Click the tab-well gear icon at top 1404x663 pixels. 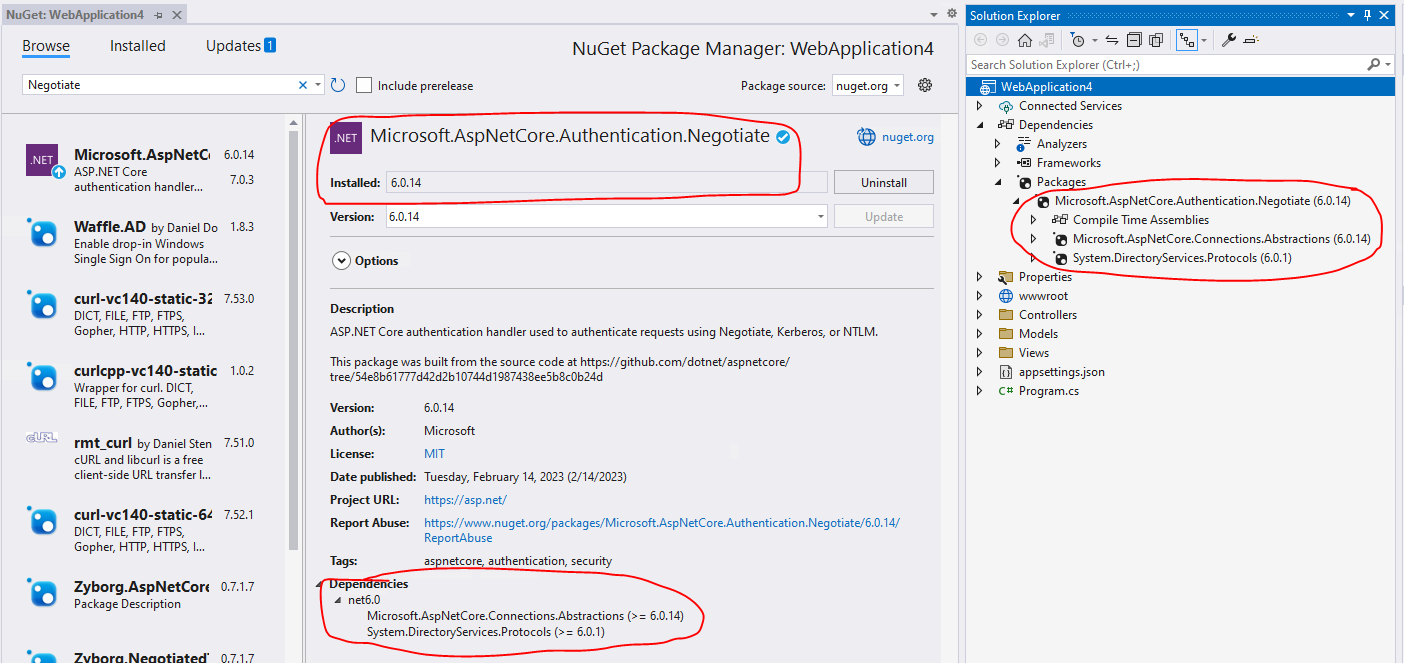point(952,14)
